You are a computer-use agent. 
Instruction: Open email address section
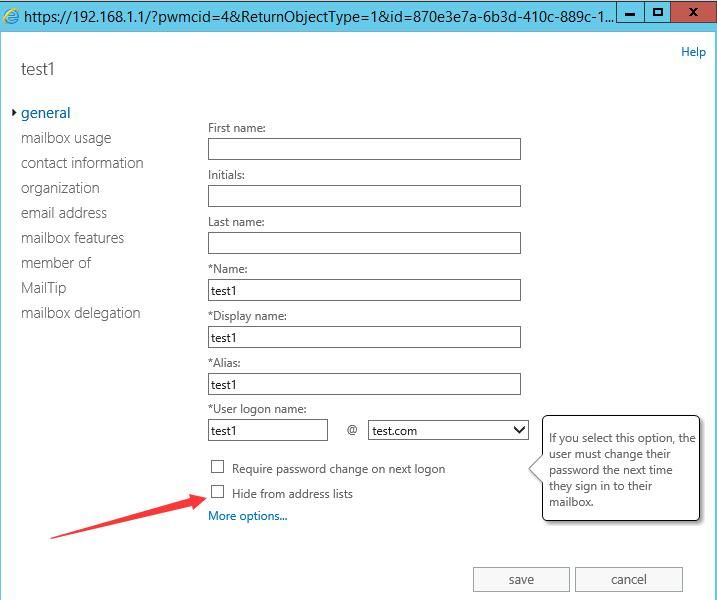[x=64, y=213]
